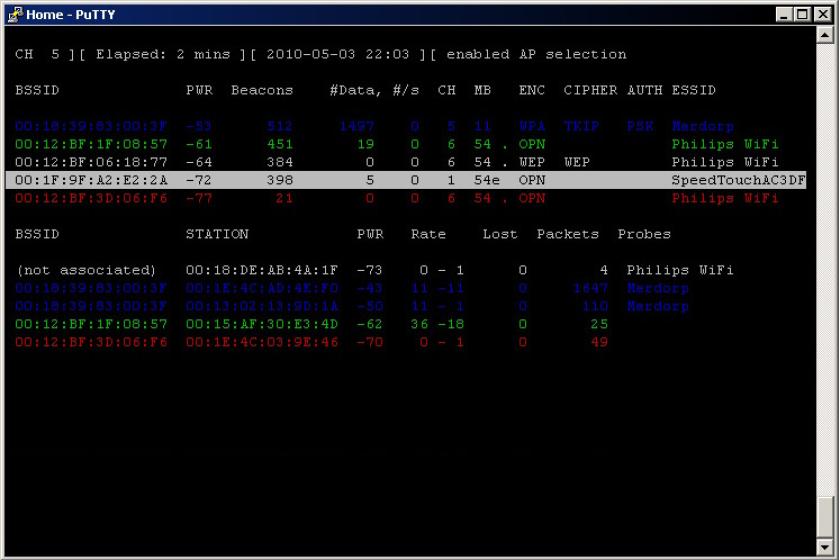The height and width of the screenshot is (560, 840).
Task: Click the 'Packets' column header
Action: tap(567, 234)
